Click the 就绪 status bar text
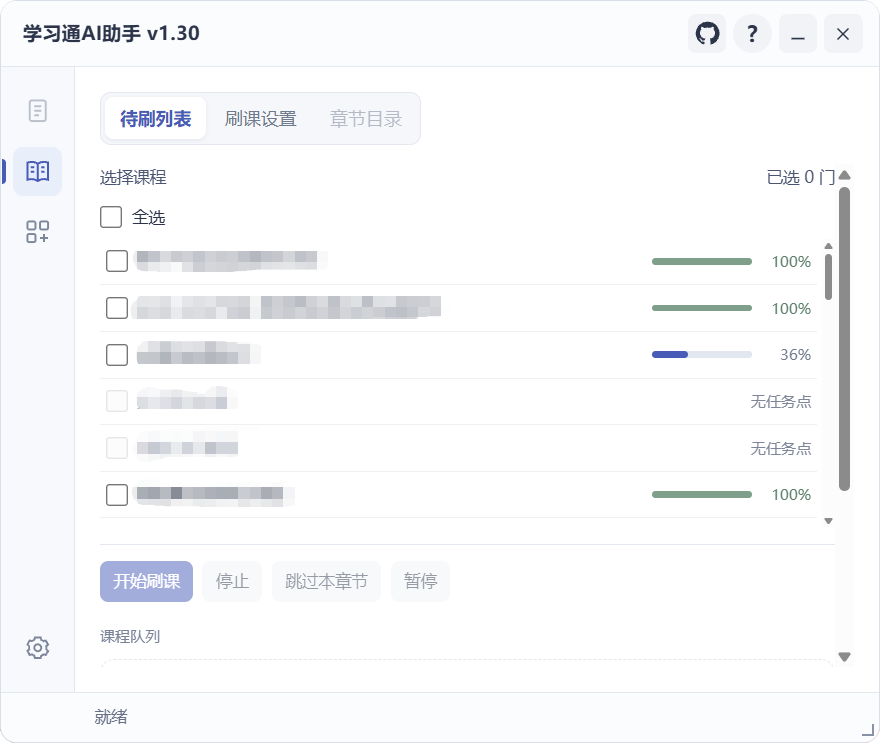The image size is (880, 743). point(111,717)
